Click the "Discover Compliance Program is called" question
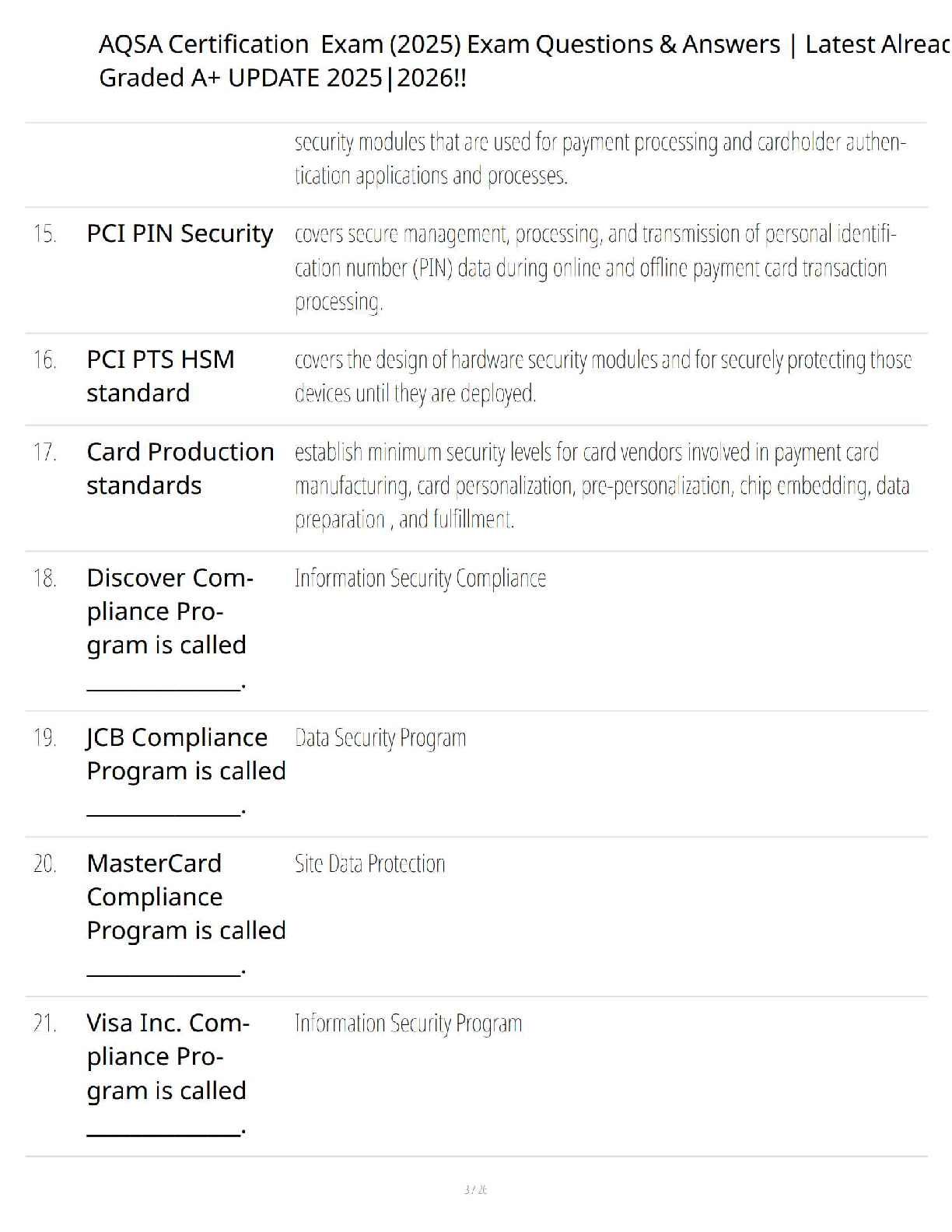This screenshot has width=952, height=1232. click(x=170, y=611)
